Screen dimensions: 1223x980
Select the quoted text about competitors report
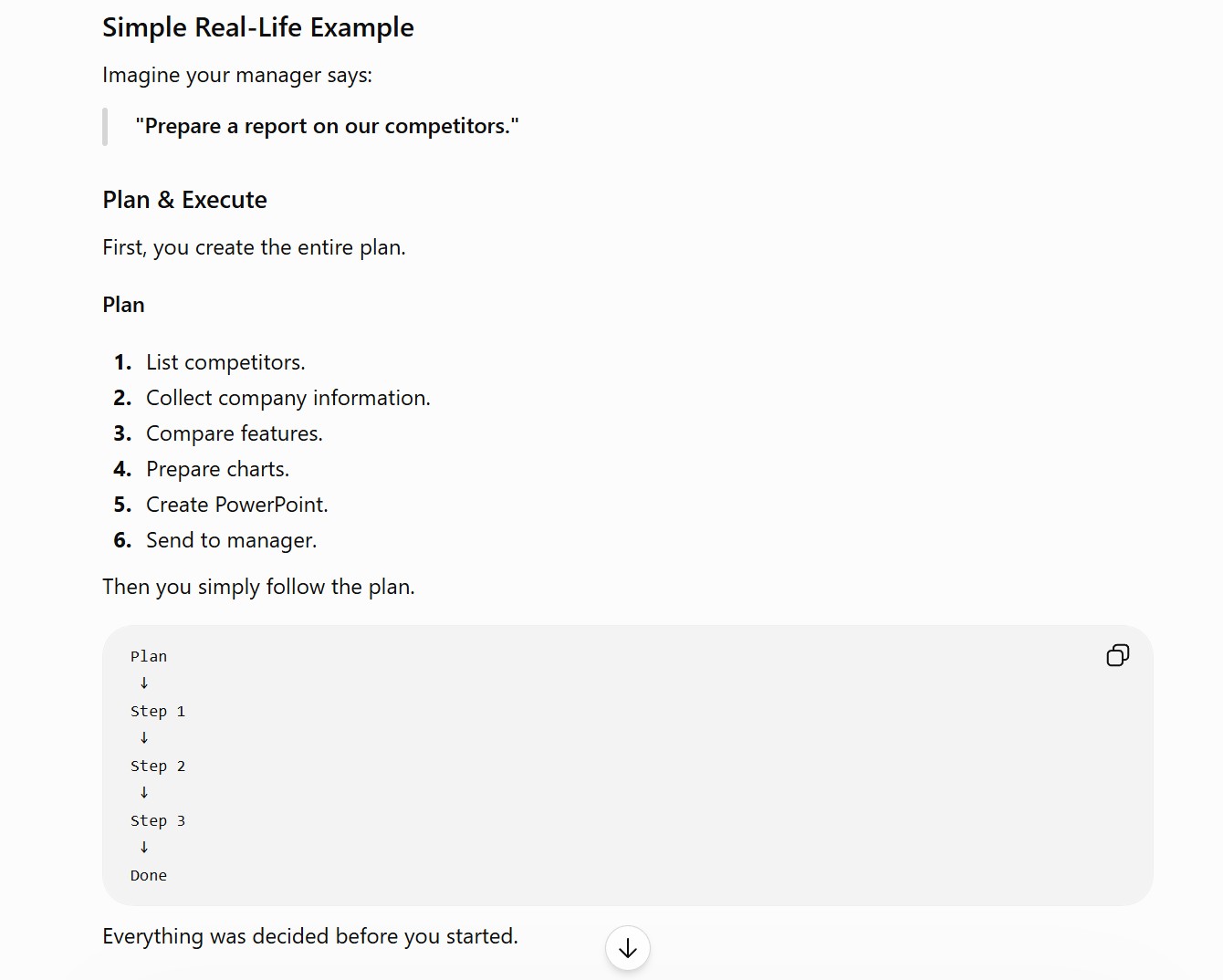pos(327,126)
